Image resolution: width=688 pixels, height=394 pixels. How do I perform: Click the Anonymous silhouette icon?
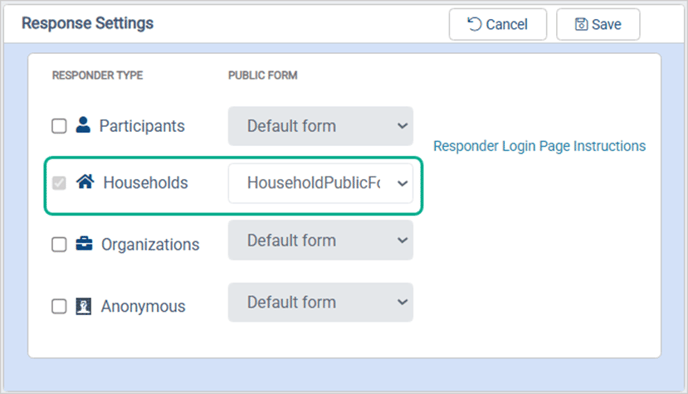click(x=83, y=306)
